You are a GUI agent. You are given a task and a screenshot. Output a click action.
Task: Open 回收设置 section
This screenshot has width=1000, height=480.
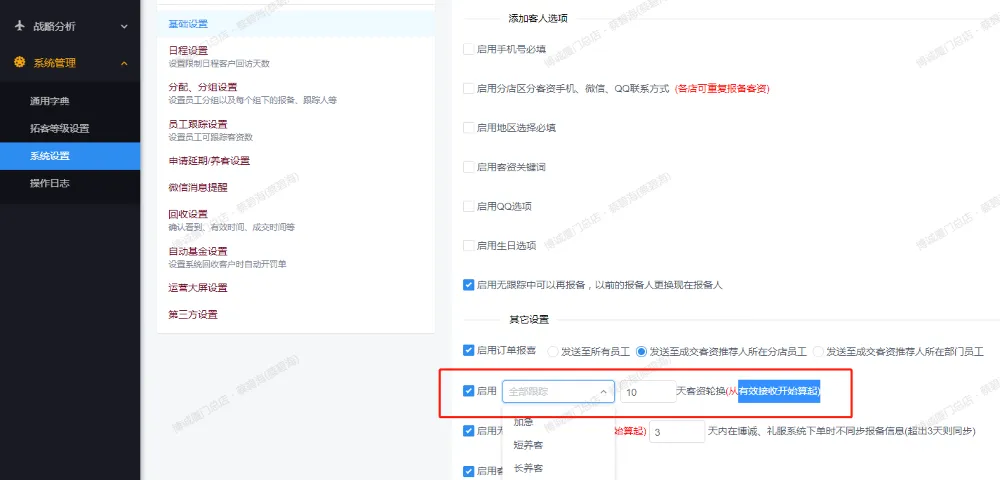pos(189,214)
